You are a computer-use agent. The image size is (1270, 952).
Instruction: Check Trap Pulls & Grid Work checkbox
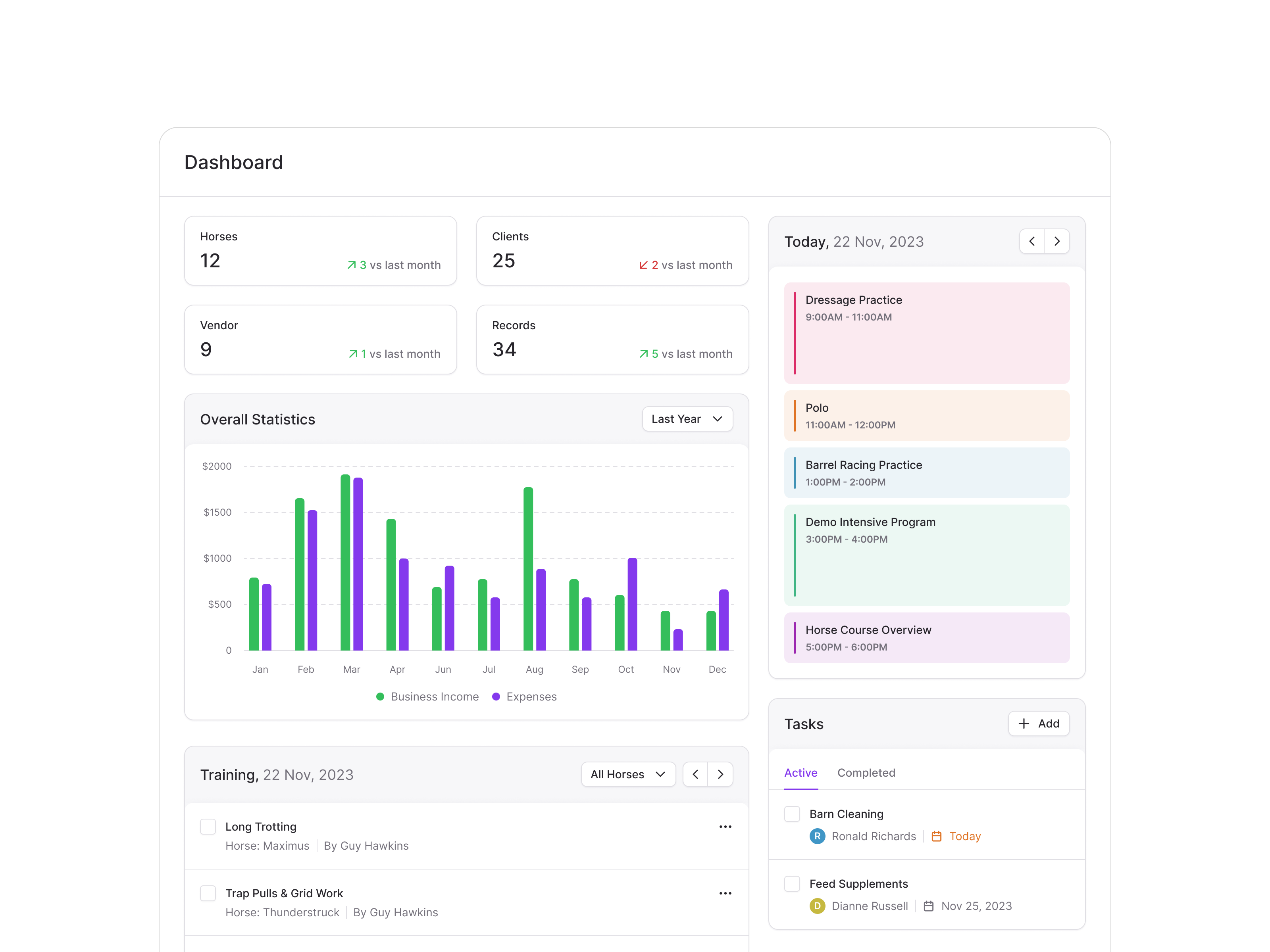(208, 893)
